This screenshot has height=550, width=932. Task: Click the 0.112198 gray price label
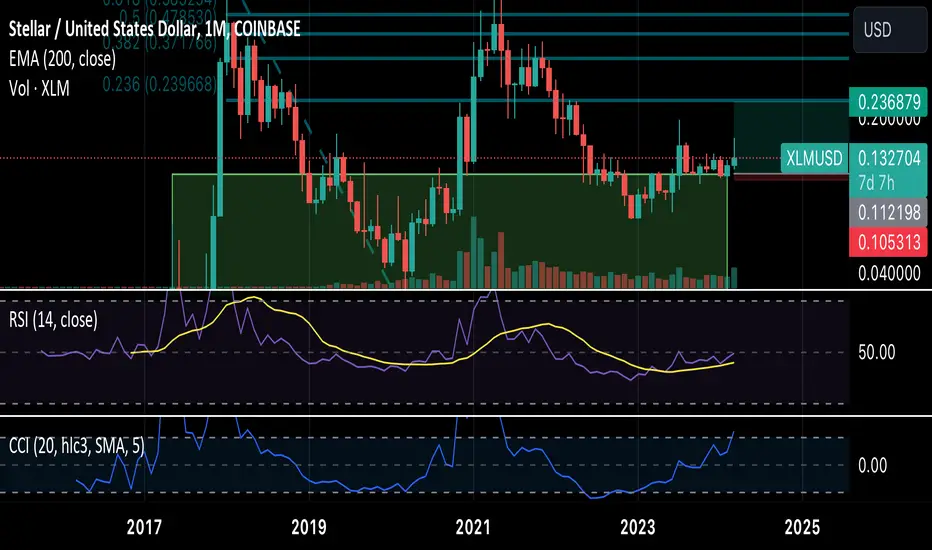point(889,212)
